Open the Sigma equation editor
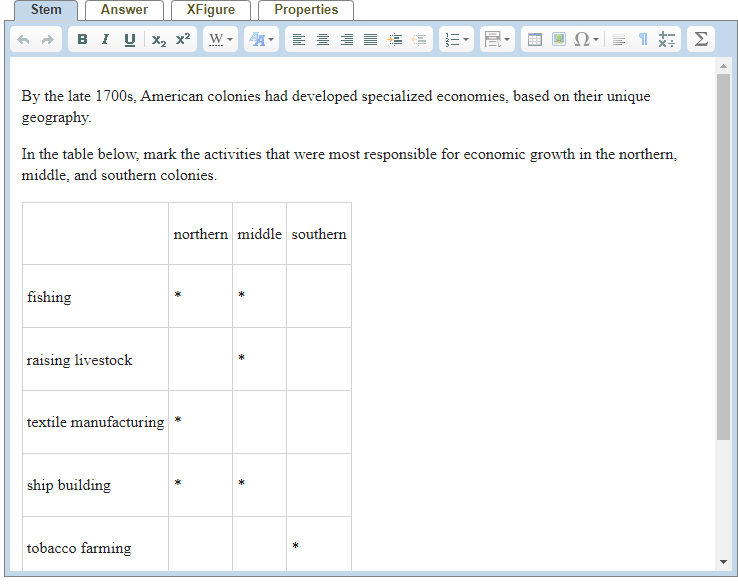 pyautogui.click(x=701, y=39)
